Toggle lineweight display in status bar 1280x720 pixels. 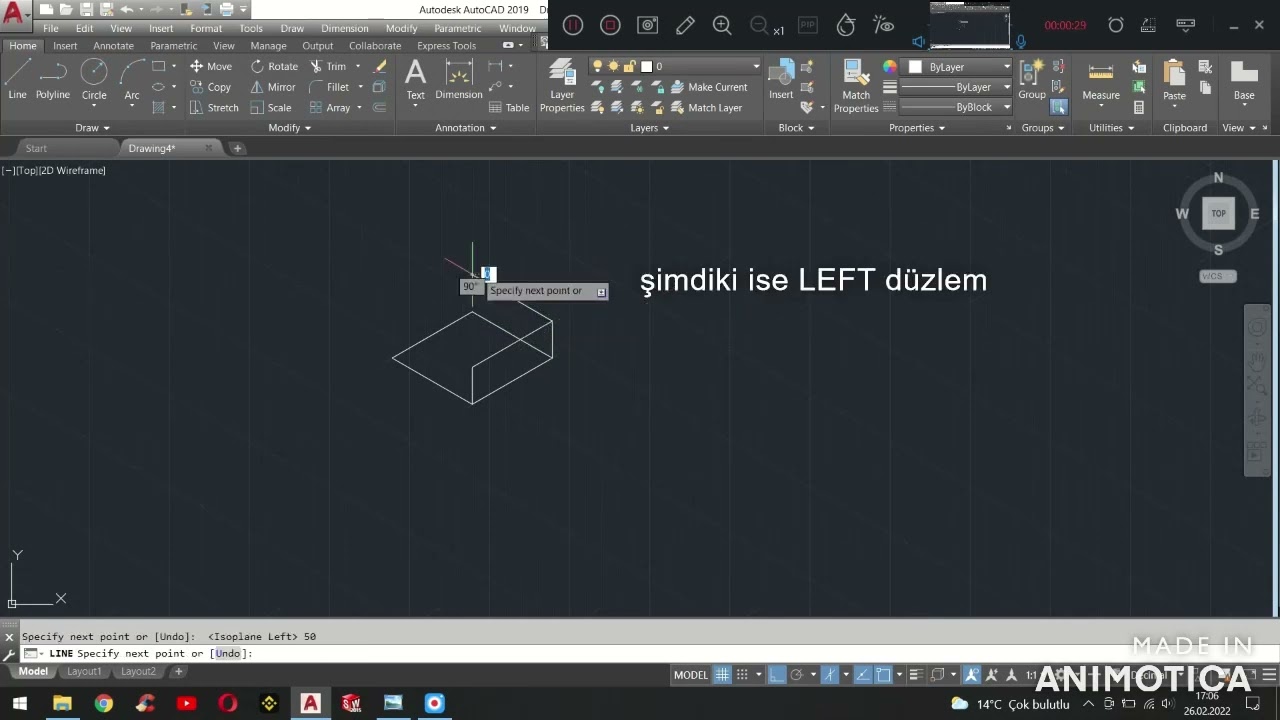coord(916,675)
